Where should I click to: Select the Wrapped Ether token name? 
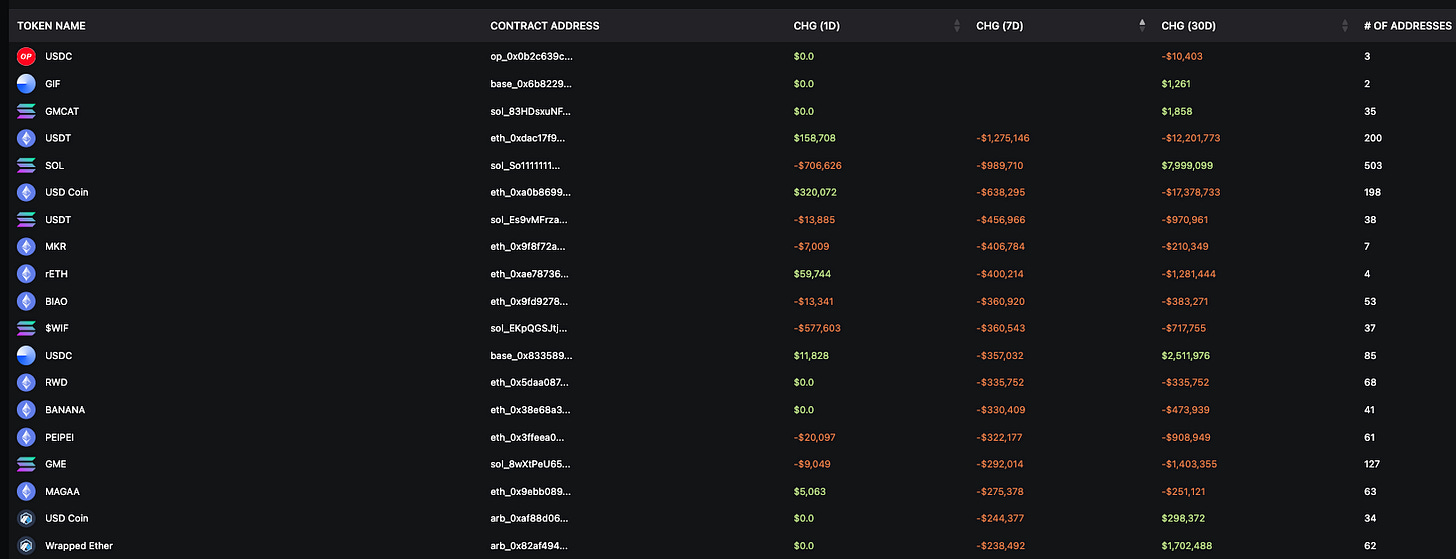pyautogui.click(x=79, y=546)
